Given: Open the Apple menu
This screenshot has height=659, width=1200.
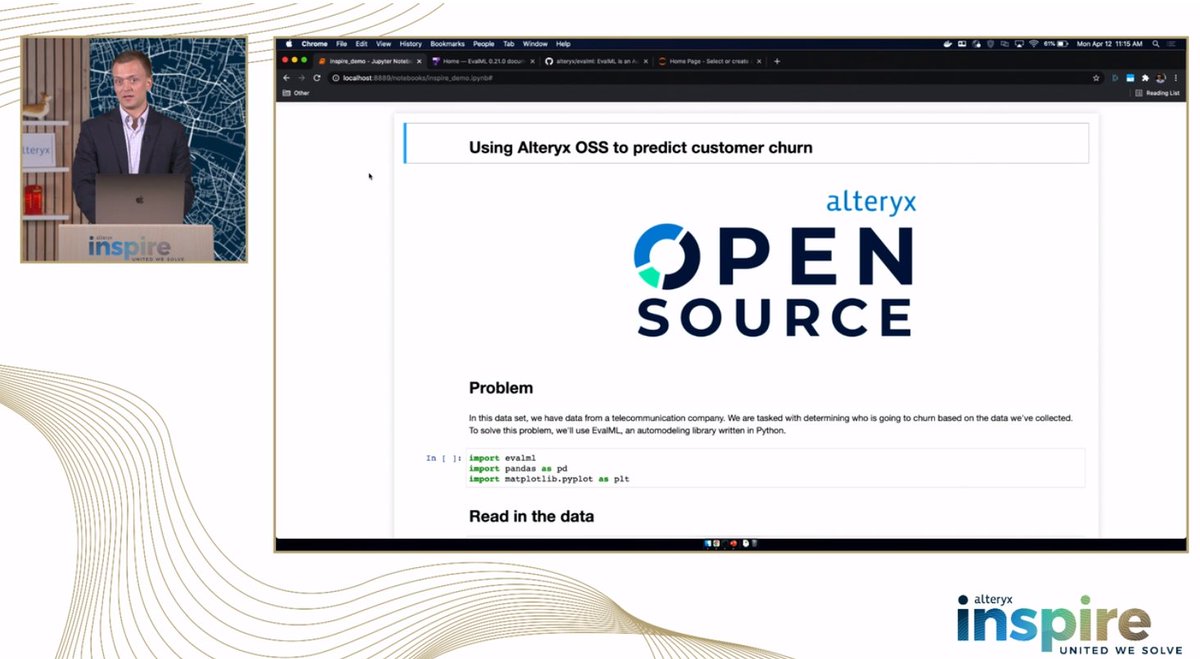Looking at the screenshot, I should [289, 44].
